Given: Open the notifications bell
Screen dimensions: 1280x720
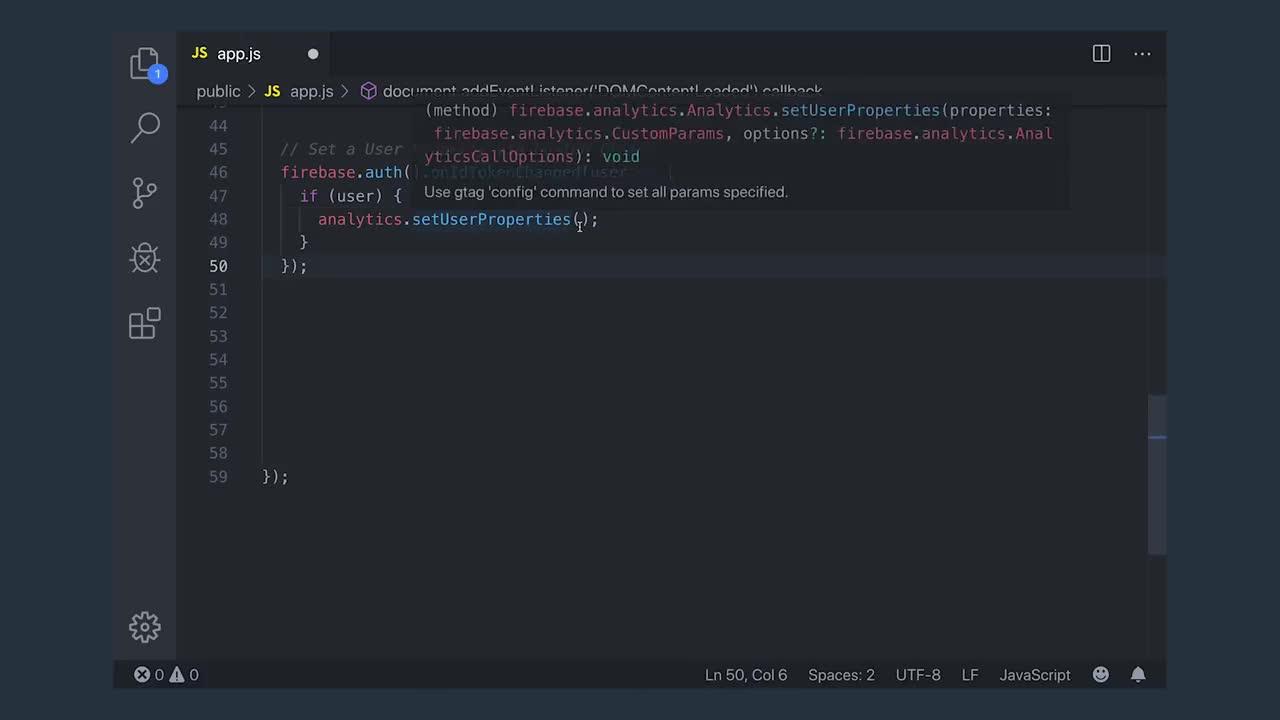Looking at the screenshot, I should [1138, 675].
